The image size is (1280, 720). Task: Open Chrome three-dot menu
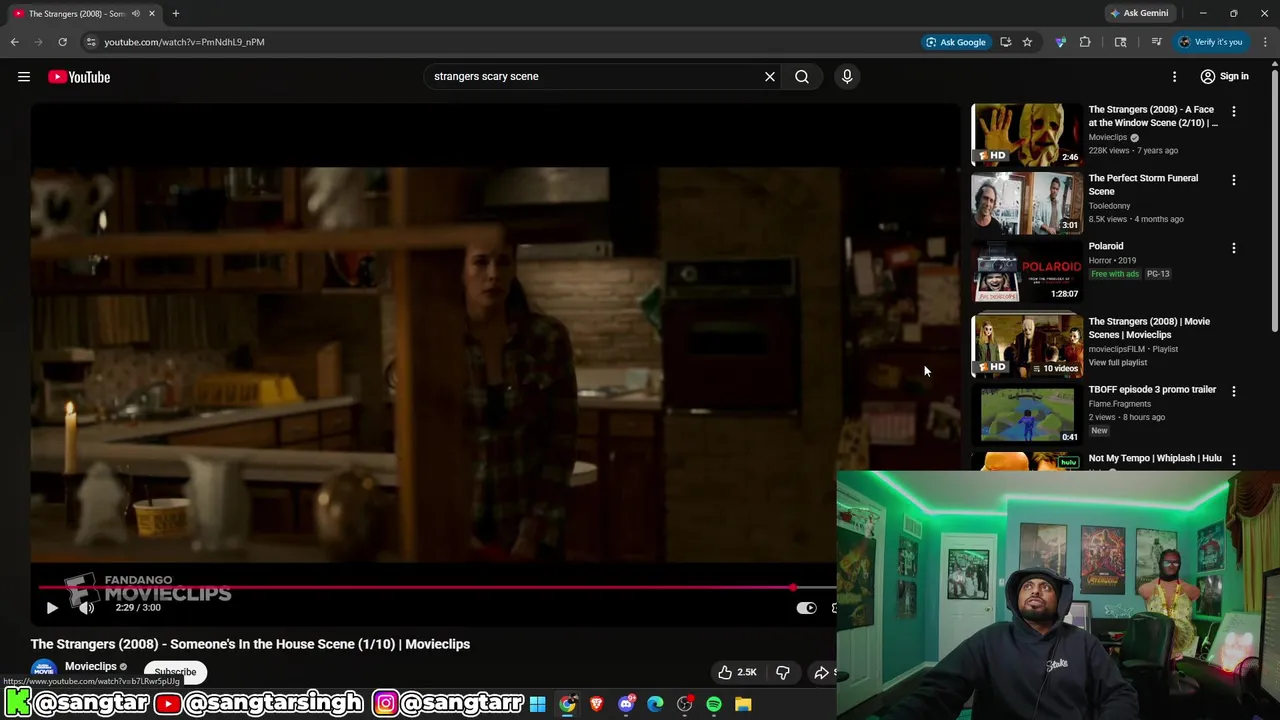click(x=1265, y=42)
